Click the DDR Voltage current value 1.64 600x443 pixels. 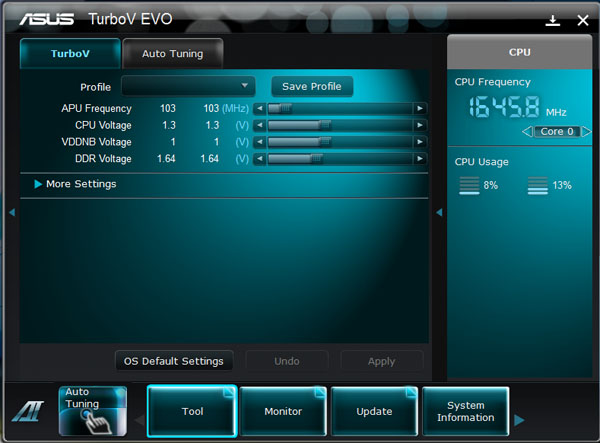pyautogui.click(x=166, y=158)
